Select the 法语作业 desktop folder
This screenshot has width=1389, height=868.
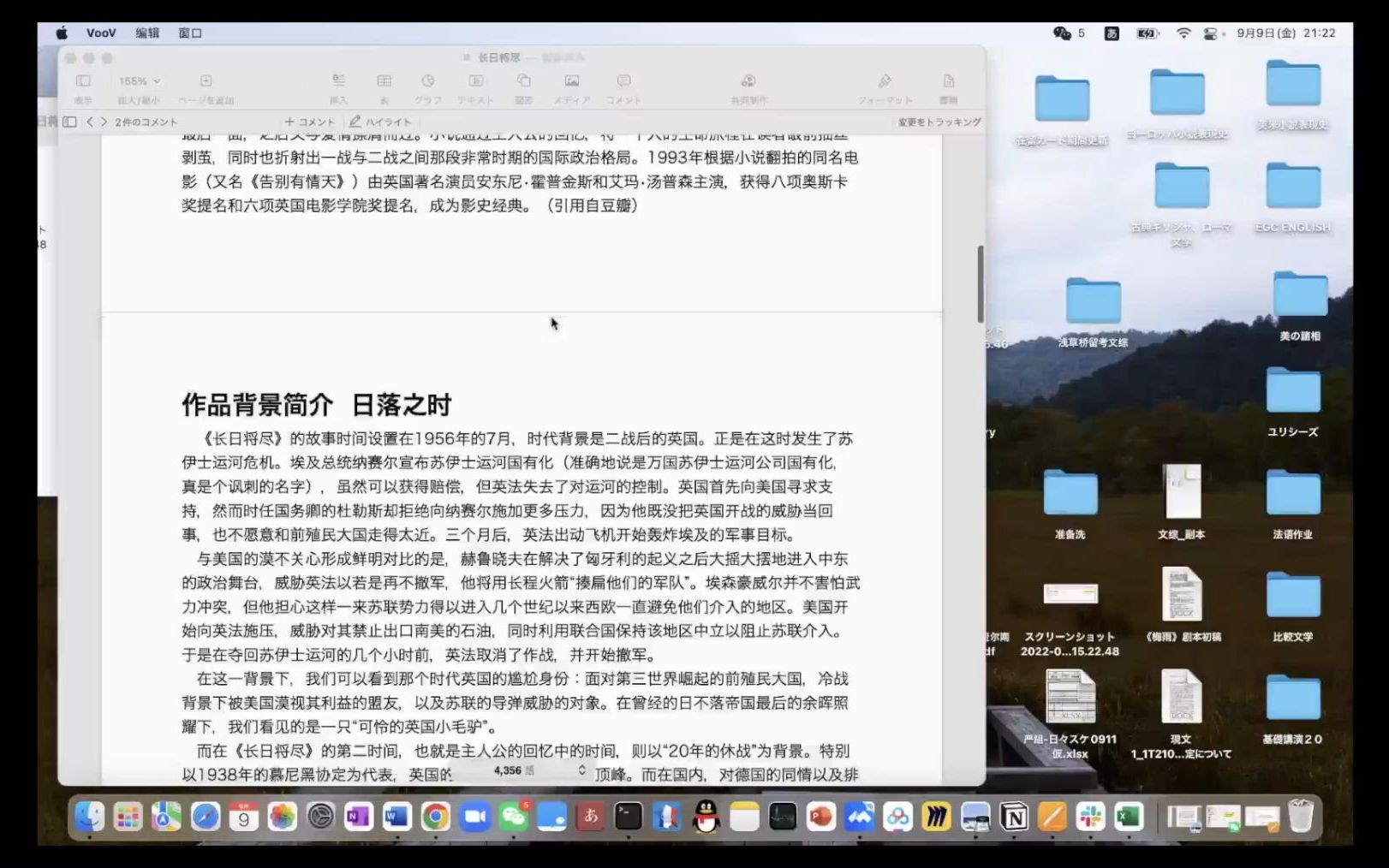(x=1293, y=504)
